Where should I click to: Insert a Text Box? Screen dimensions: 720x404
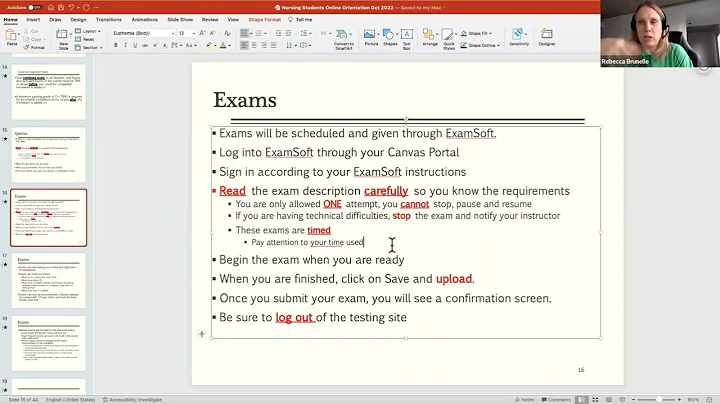406,39
